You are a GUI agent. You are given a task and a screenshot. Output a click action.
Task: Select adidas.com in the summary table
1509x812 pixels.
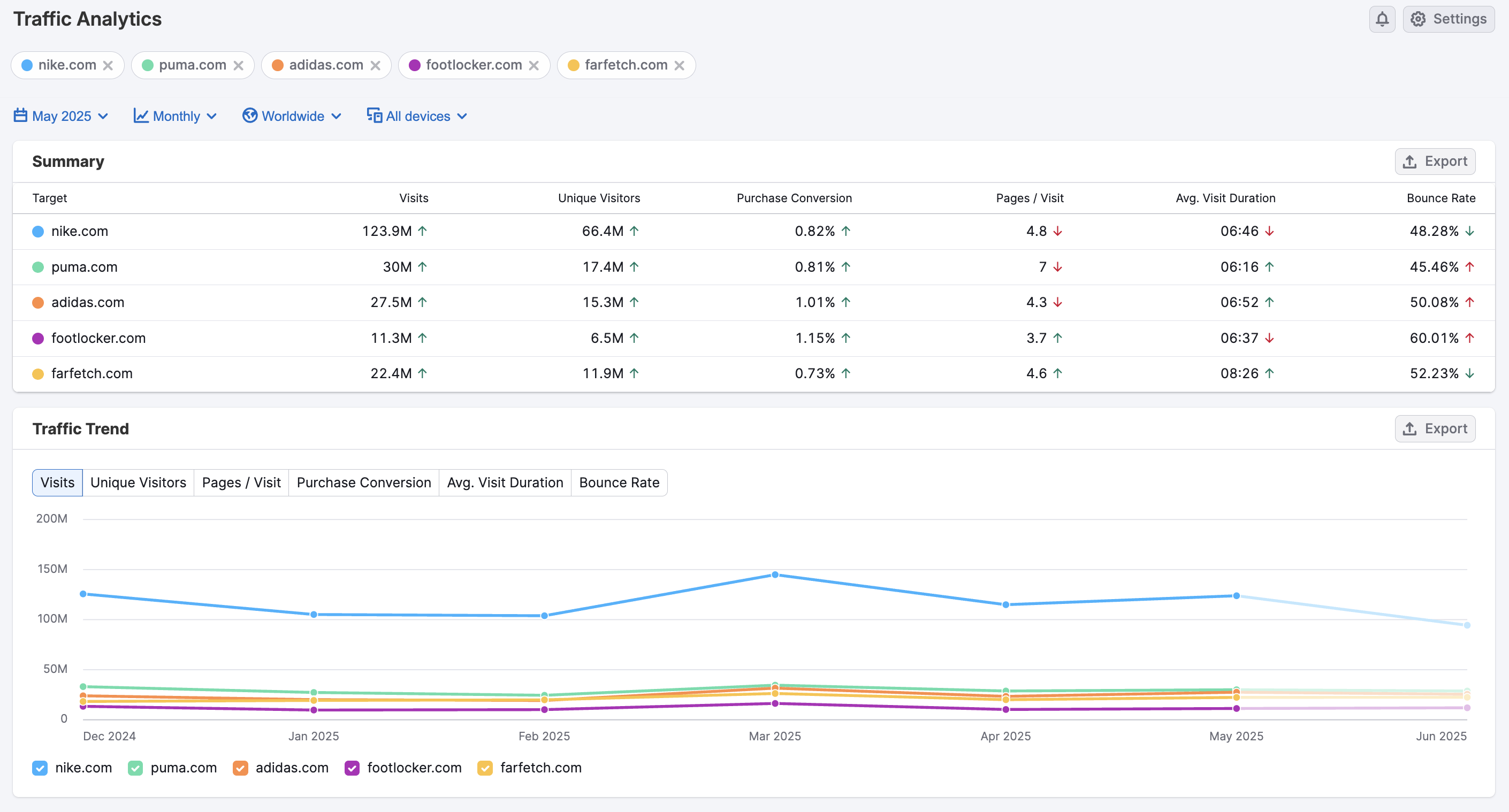pos(87,302)
